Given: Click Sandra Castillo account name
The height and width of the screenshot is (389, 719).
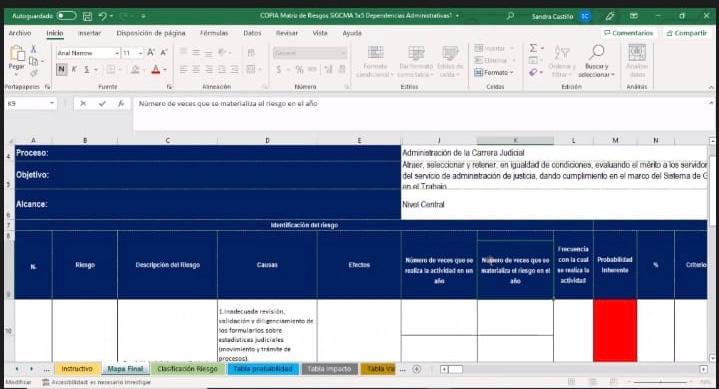Looking at the screenshot, I should click(x=552, y=17).
